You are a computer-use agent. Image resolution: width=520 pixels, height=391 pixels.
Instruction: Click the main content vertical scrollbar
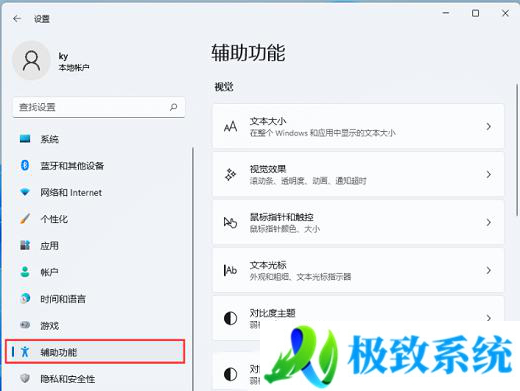click(x=517, y=150)
